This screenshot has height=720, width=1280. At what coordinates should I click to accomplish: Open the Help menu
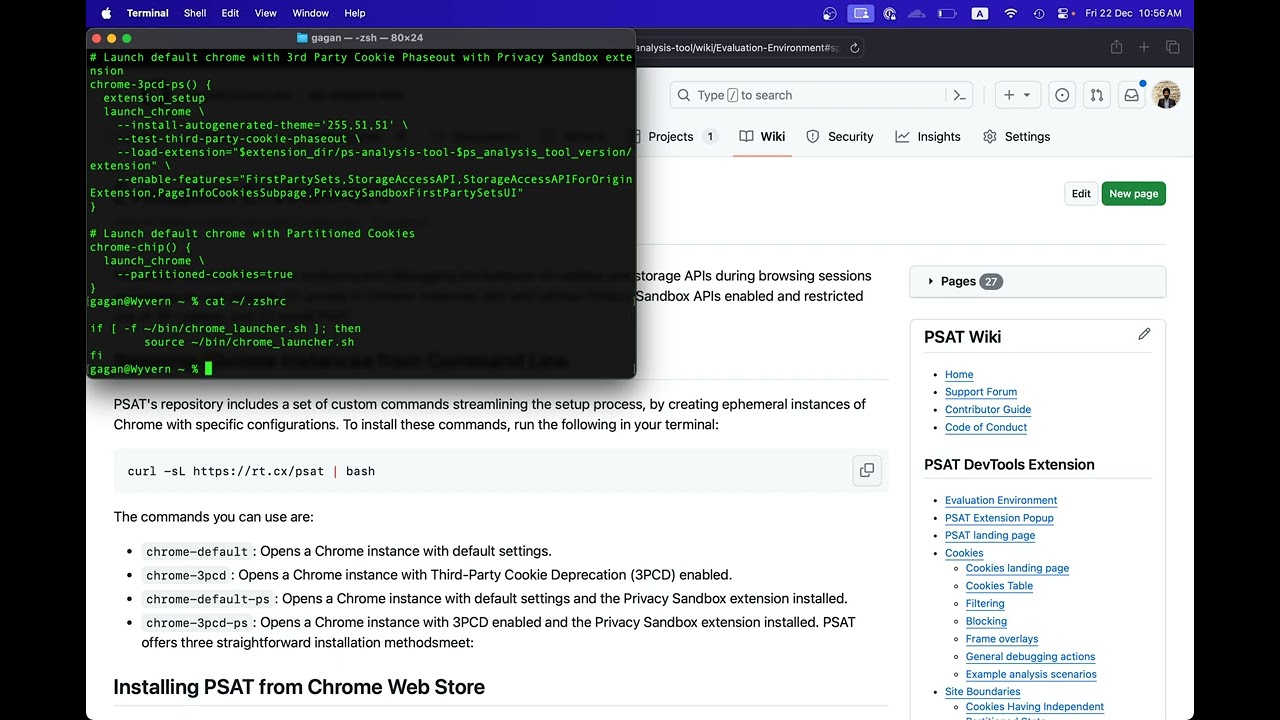point(355,13)
